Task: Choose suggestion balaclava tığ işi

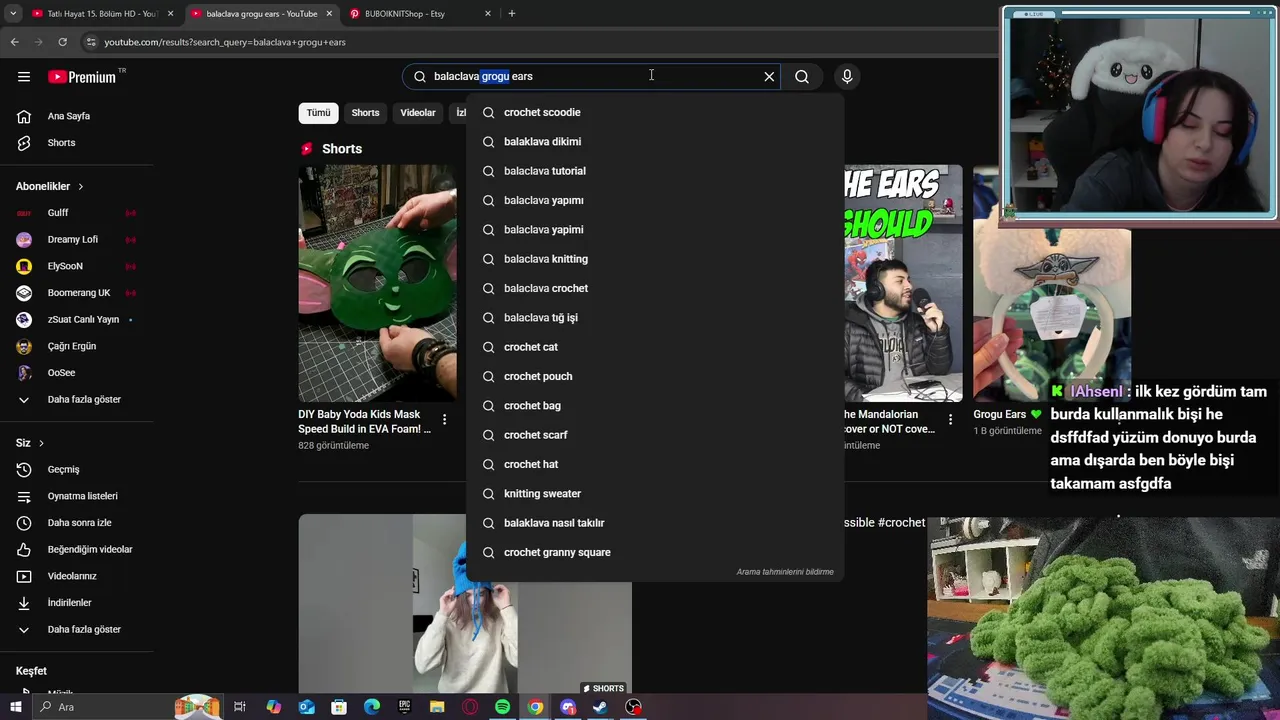Action: tap(655, 318)
